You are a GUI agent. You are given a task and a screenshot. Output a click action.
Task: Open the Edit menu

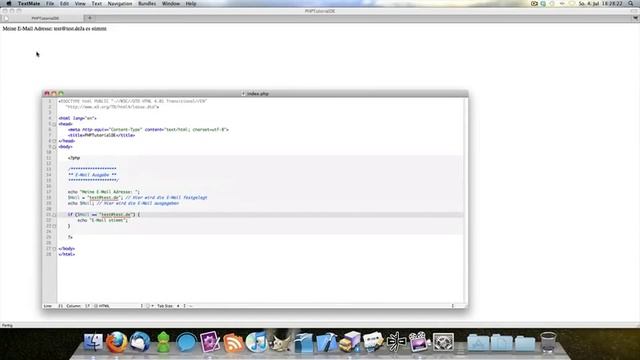[x=64, y=3]
